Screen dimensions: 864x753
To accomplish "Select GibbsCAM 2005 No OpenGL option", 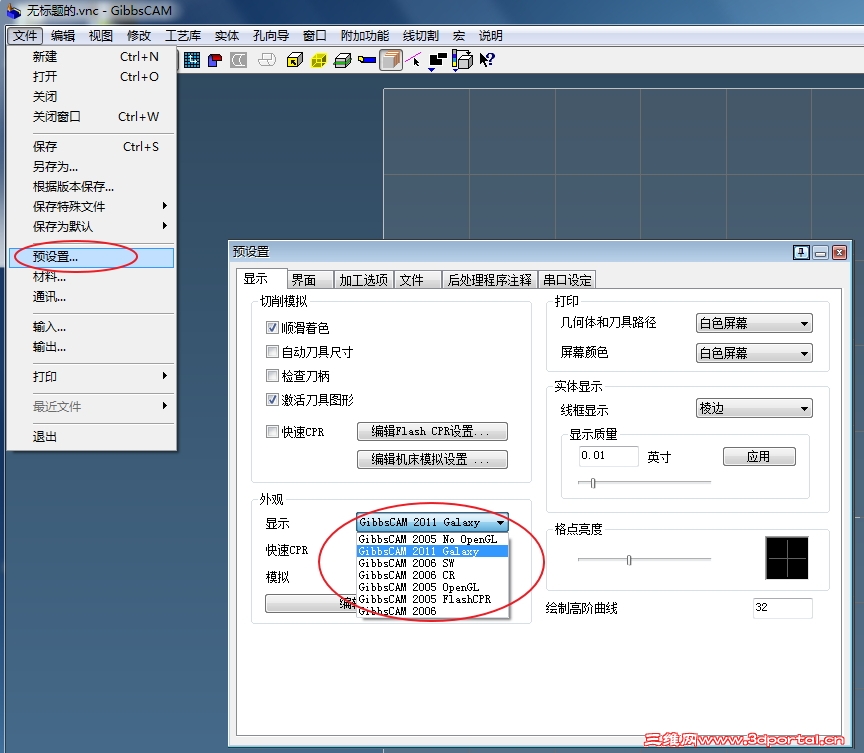I will (432, 539).
